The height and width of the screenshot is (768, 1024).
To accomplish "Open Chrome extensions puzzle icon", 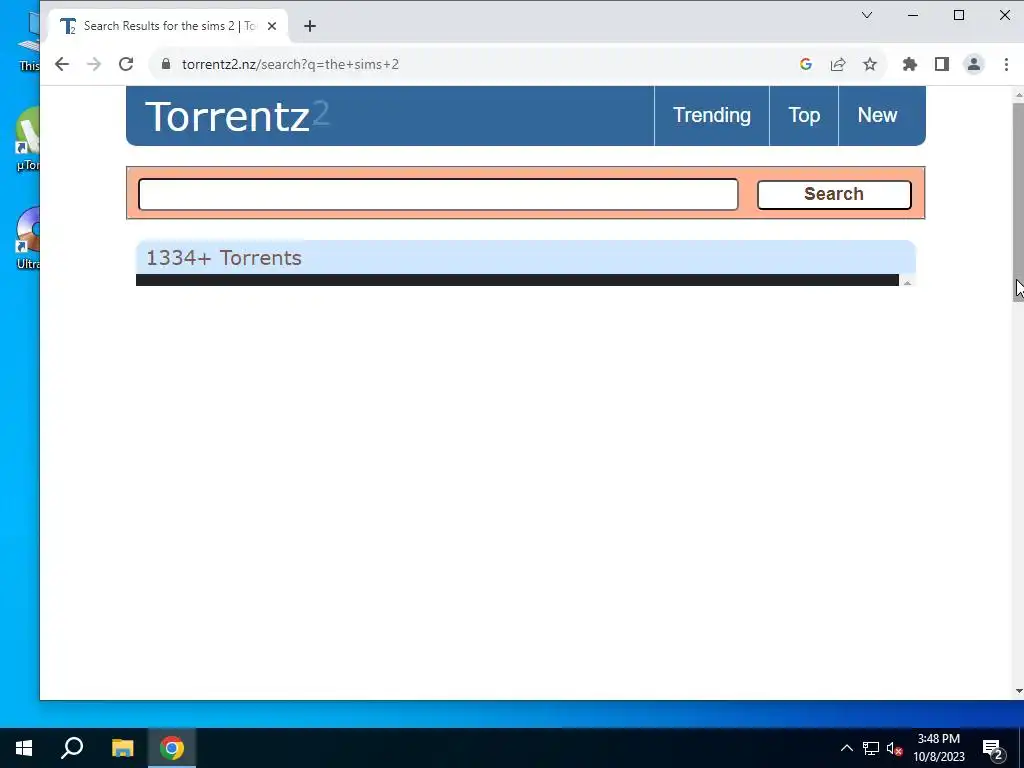I will tap(910, 64).
